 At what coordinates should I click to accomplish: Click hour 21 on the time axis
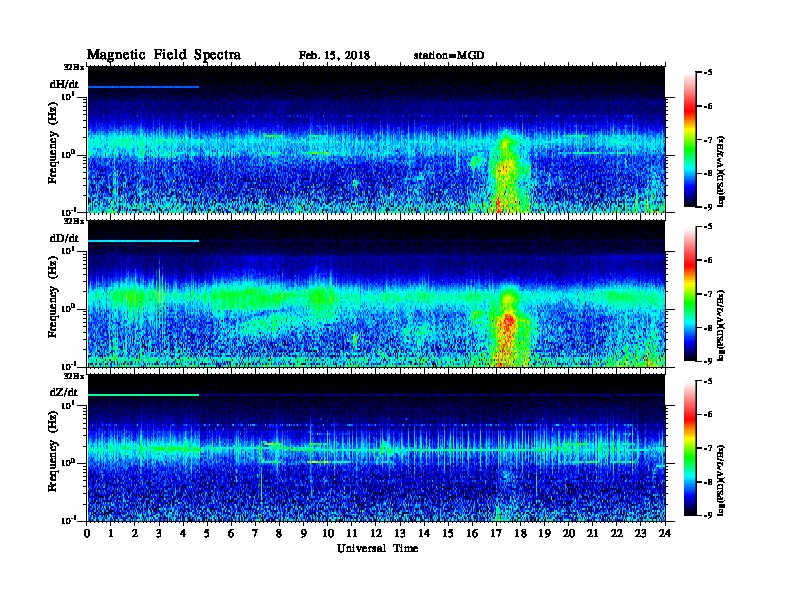click(592, 534)
